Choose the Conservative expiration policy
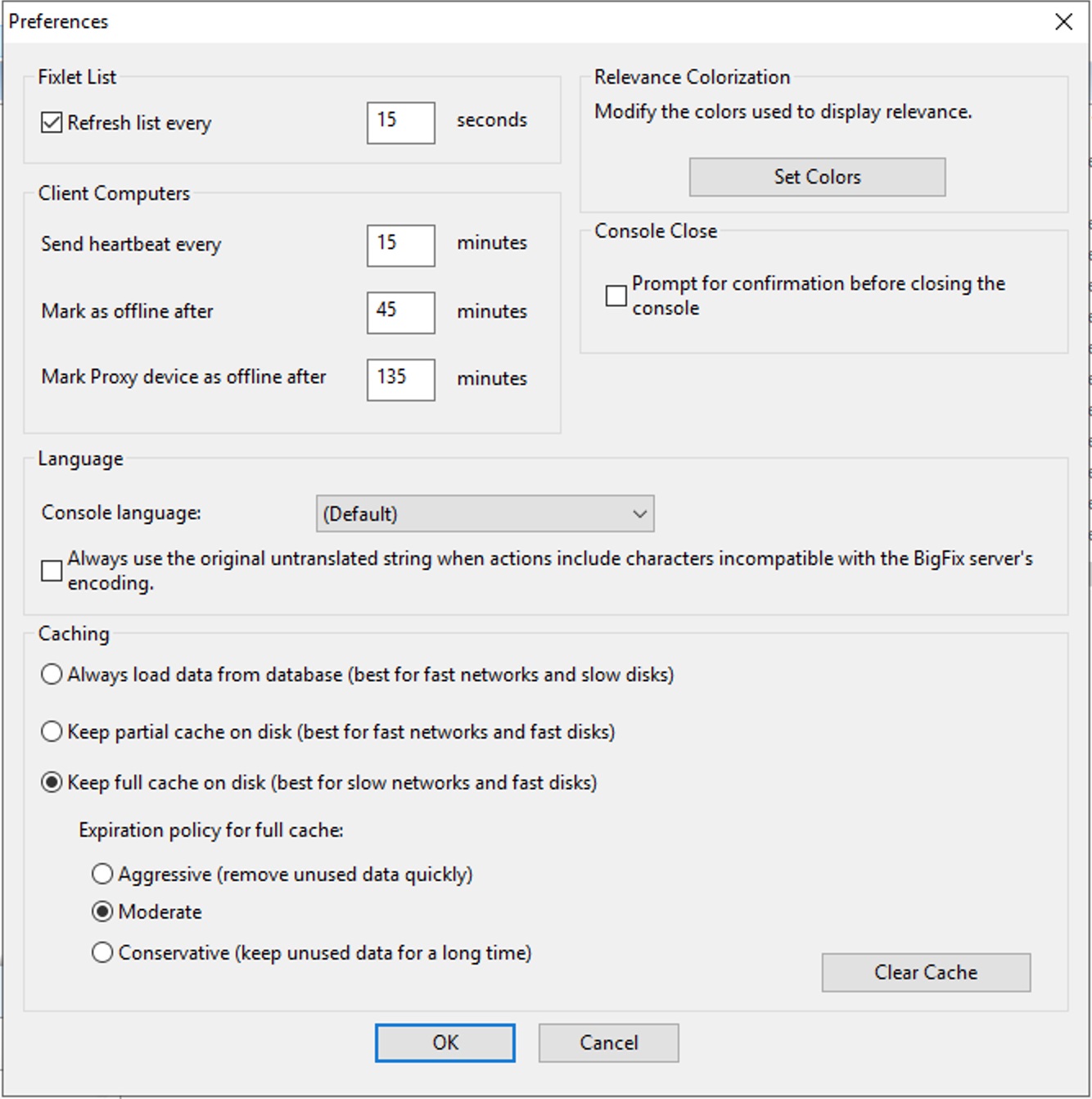 tap(102, 952)
